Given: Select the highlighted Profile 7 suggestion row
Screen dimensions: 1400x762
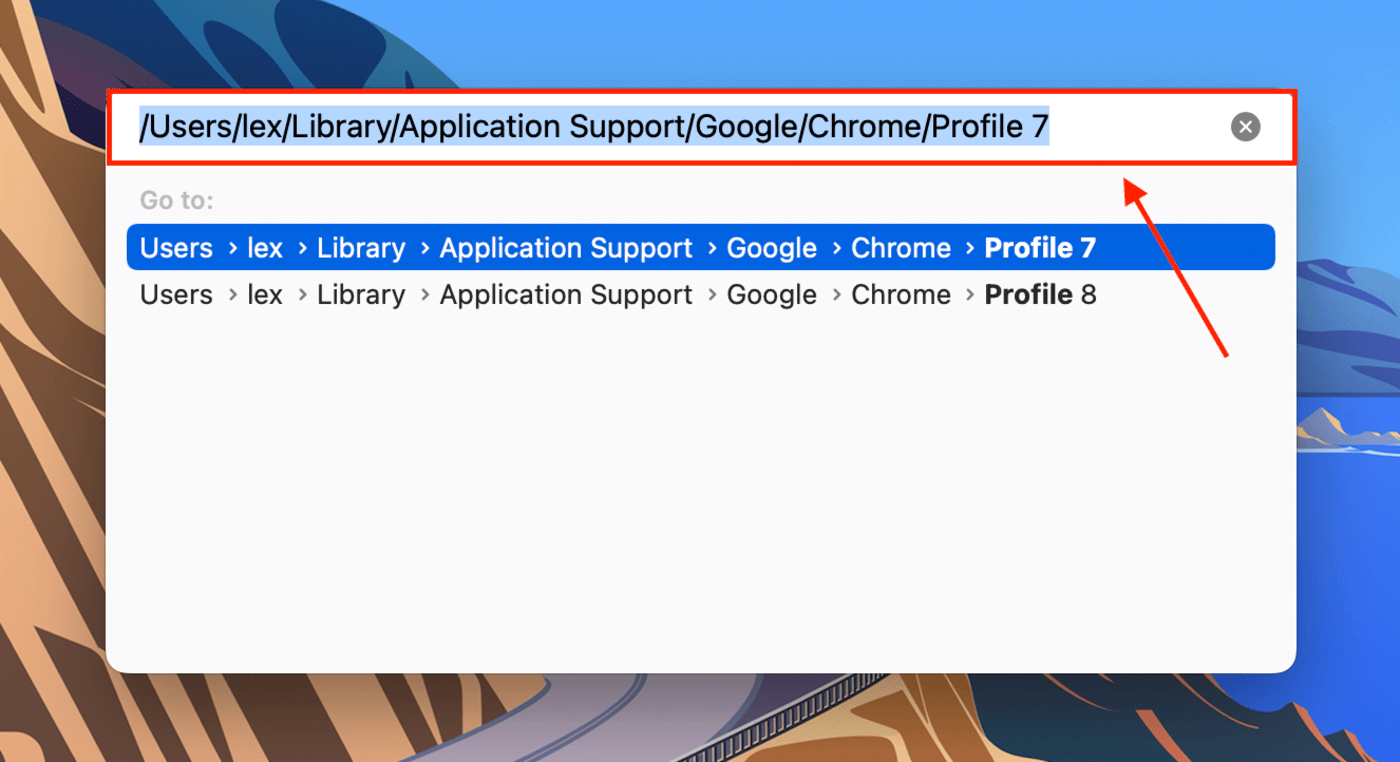Looking at the screenshot, I should [x=700, y=247].
